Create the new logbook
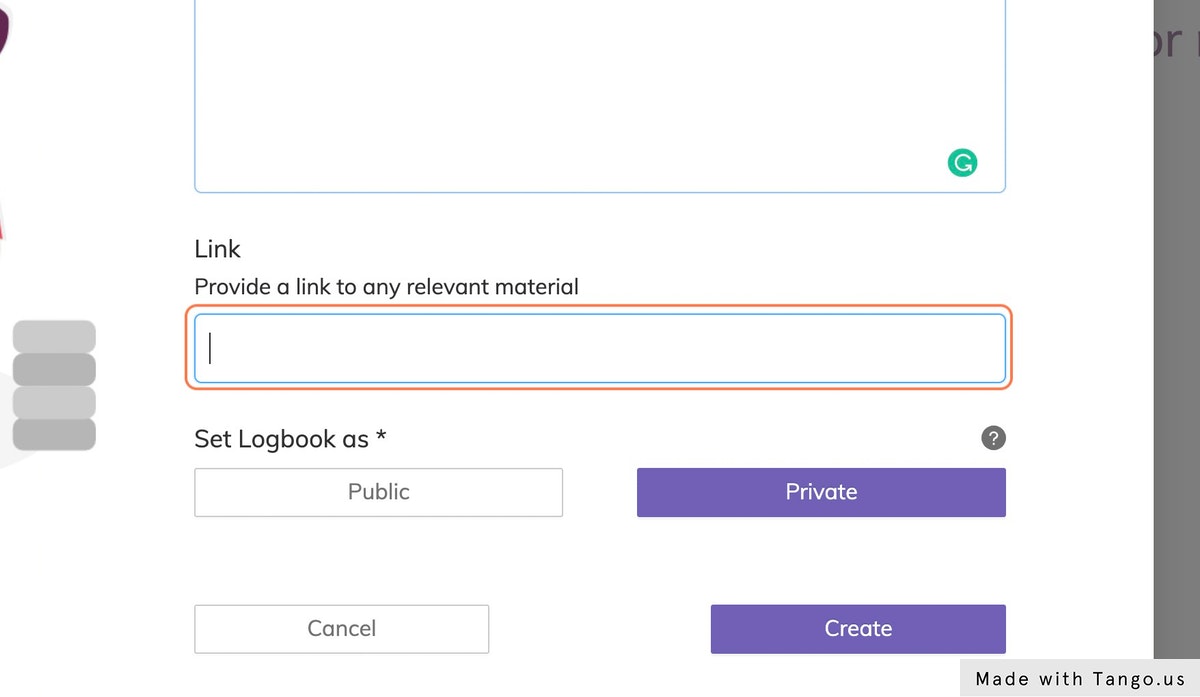The image size is (1200, 697). [857, 628]
